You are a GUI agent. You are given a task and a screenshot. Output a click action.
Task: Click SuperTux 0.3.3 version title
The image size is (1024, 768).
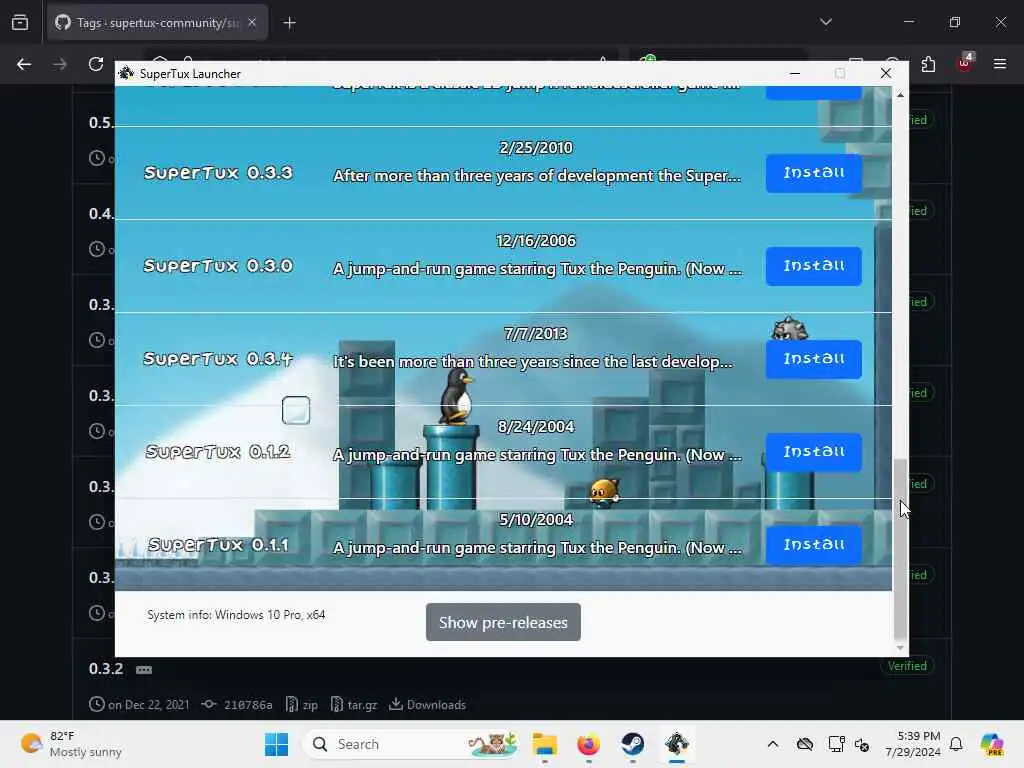point(218,173)
